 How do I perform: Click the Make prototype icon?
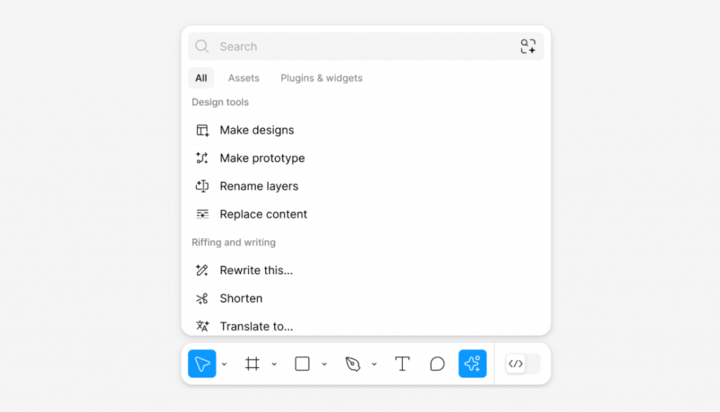coord(202,158)
